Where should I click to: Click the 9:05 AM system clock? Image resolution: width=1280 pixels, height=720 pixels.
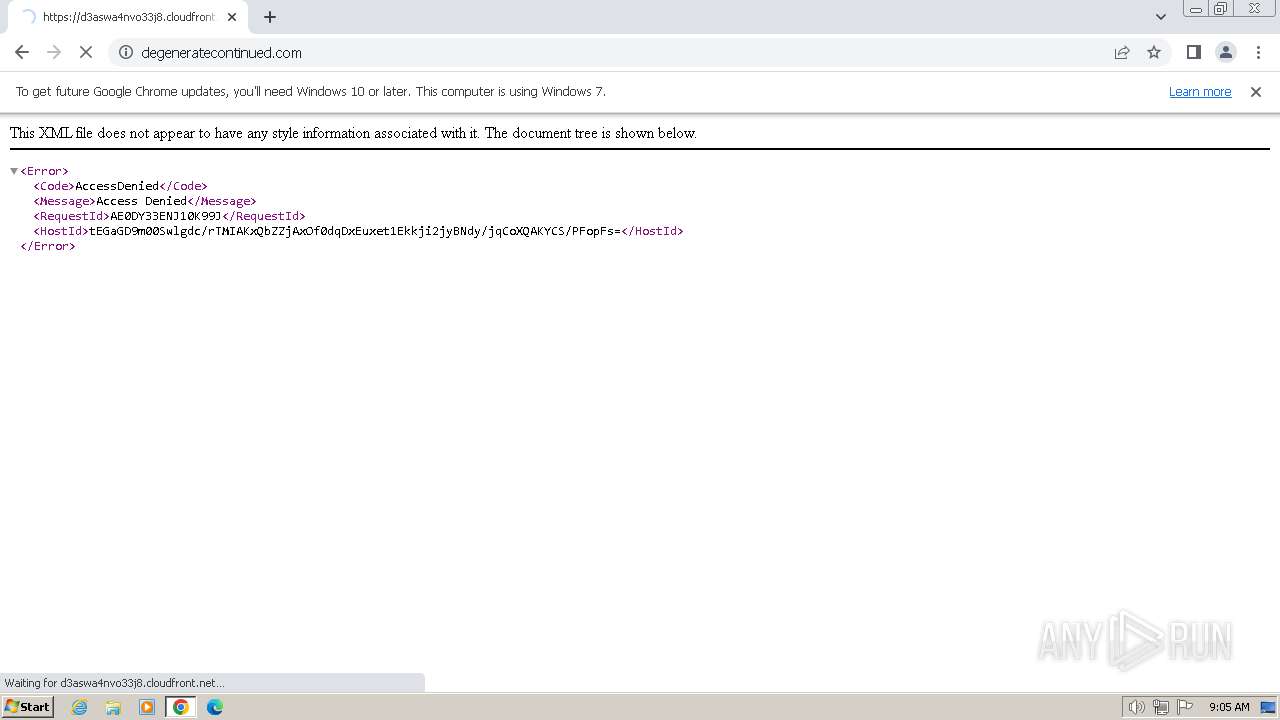coord(1229,707)
